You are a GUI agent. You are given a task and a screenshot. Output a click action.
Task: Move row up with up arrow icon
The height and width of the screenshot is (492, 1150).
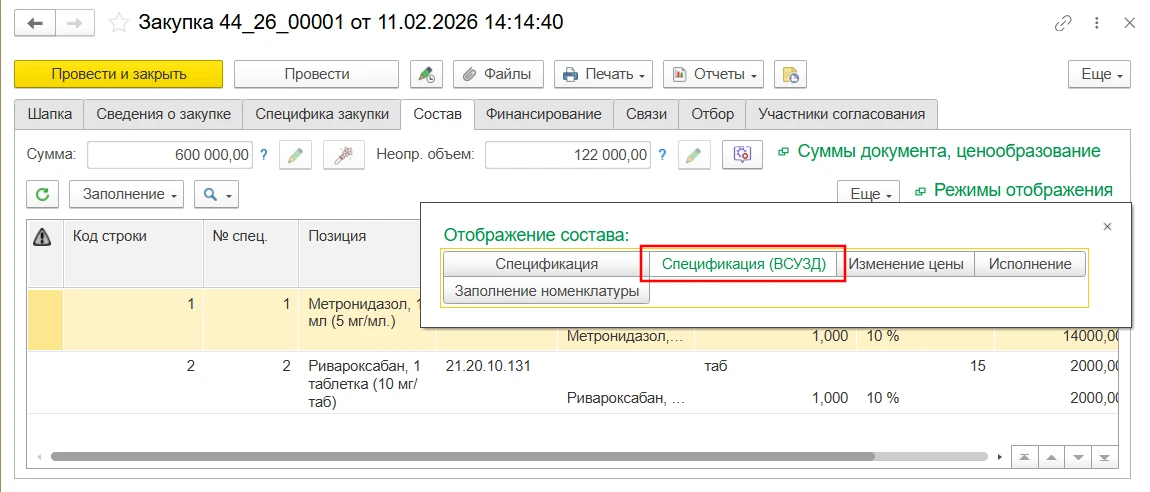(x=1051, y=457)
